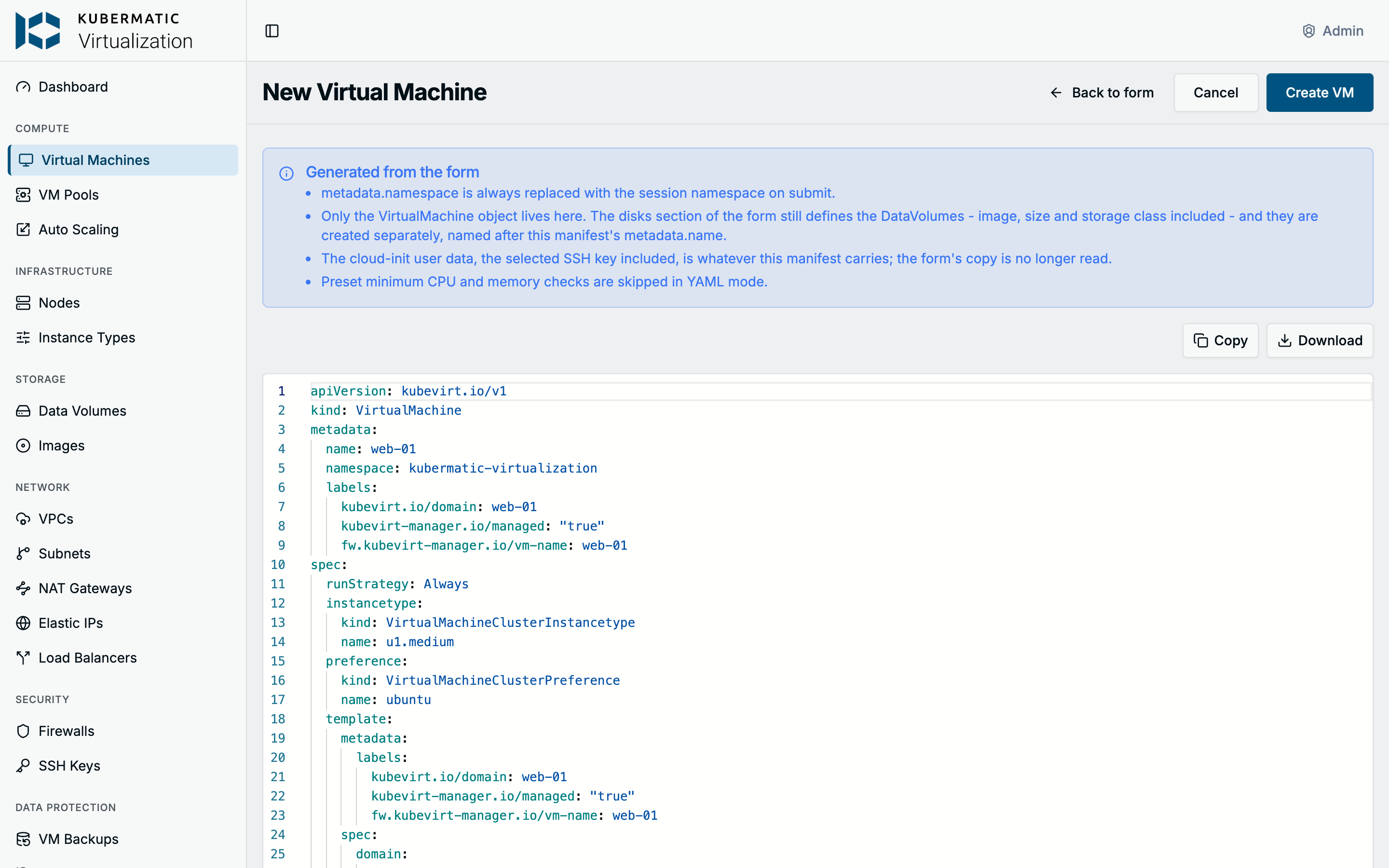Click the Elastic IPs globe icon
Viewport: 1389px width, 868px height.
click(x=23, y=624)
